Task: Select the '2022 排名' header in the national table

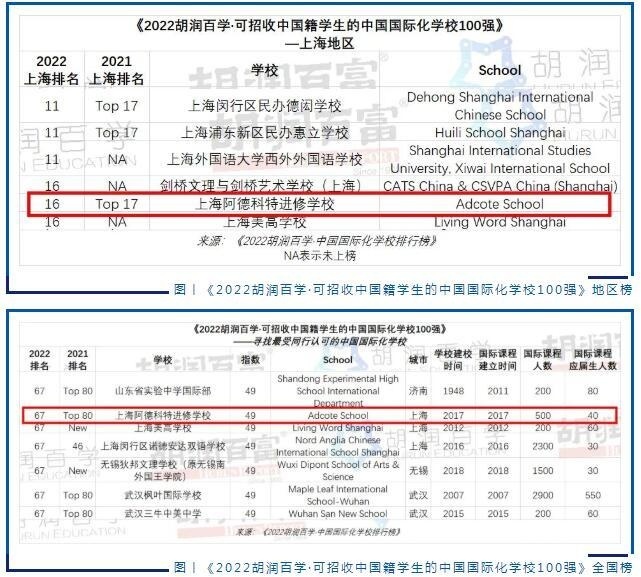Action: 39,360
